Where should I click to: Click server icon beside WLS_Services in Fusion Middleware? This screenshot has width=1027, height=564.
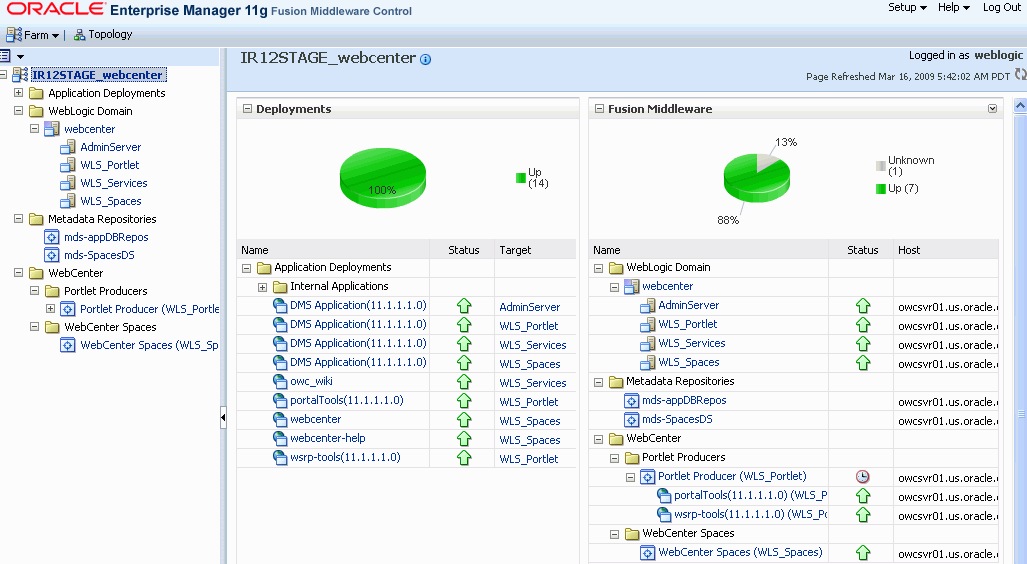pos(648,344)
